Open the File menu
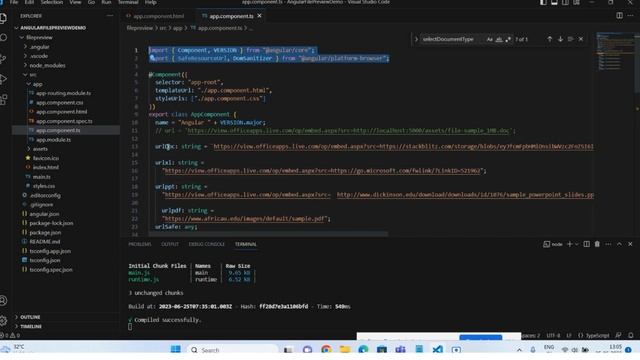The height and width of the screenshot is (360, 640). [14, 2]
